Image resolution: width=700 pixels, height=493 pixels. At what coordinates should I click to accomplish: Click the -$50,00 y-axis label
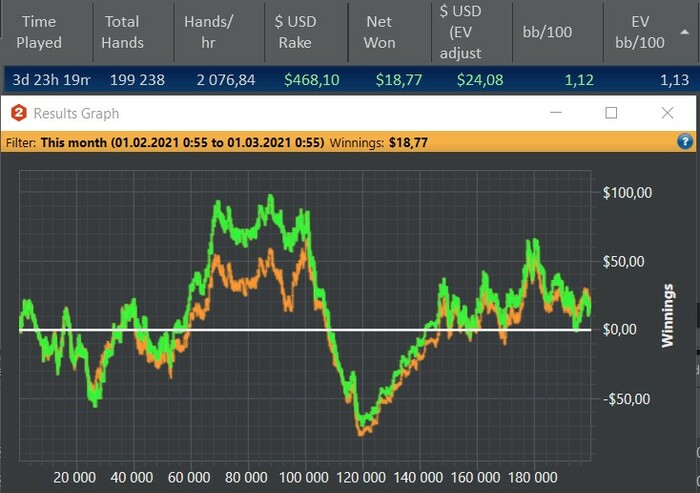point(626,399)
